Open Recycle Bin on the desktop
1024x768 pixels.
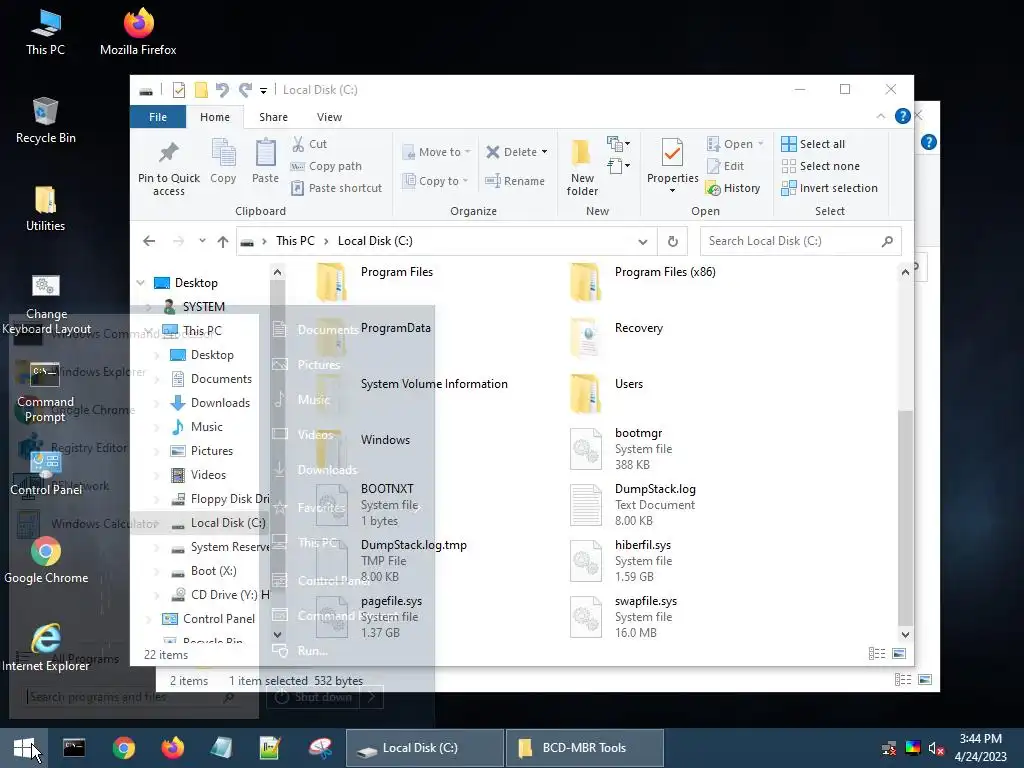45,121
